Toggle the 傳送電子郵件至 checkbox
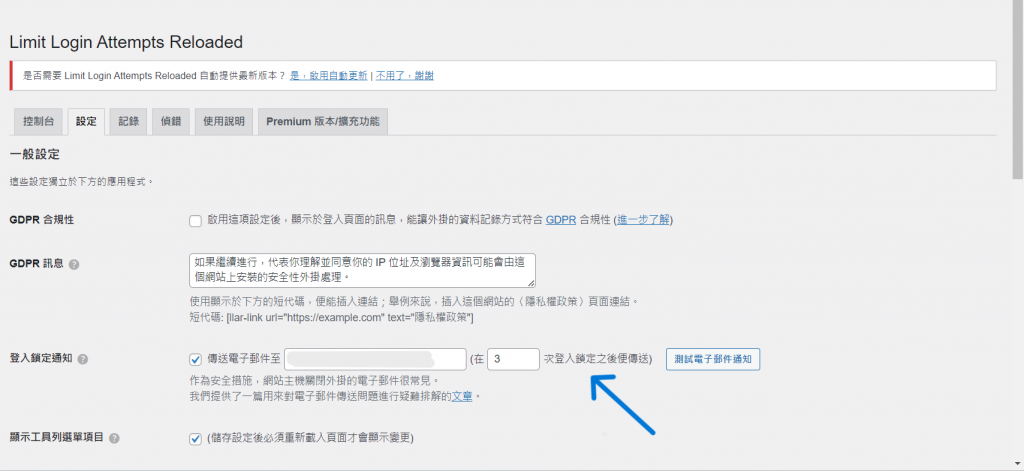This screenshot has height=471, width=1024. pos(195,359)
